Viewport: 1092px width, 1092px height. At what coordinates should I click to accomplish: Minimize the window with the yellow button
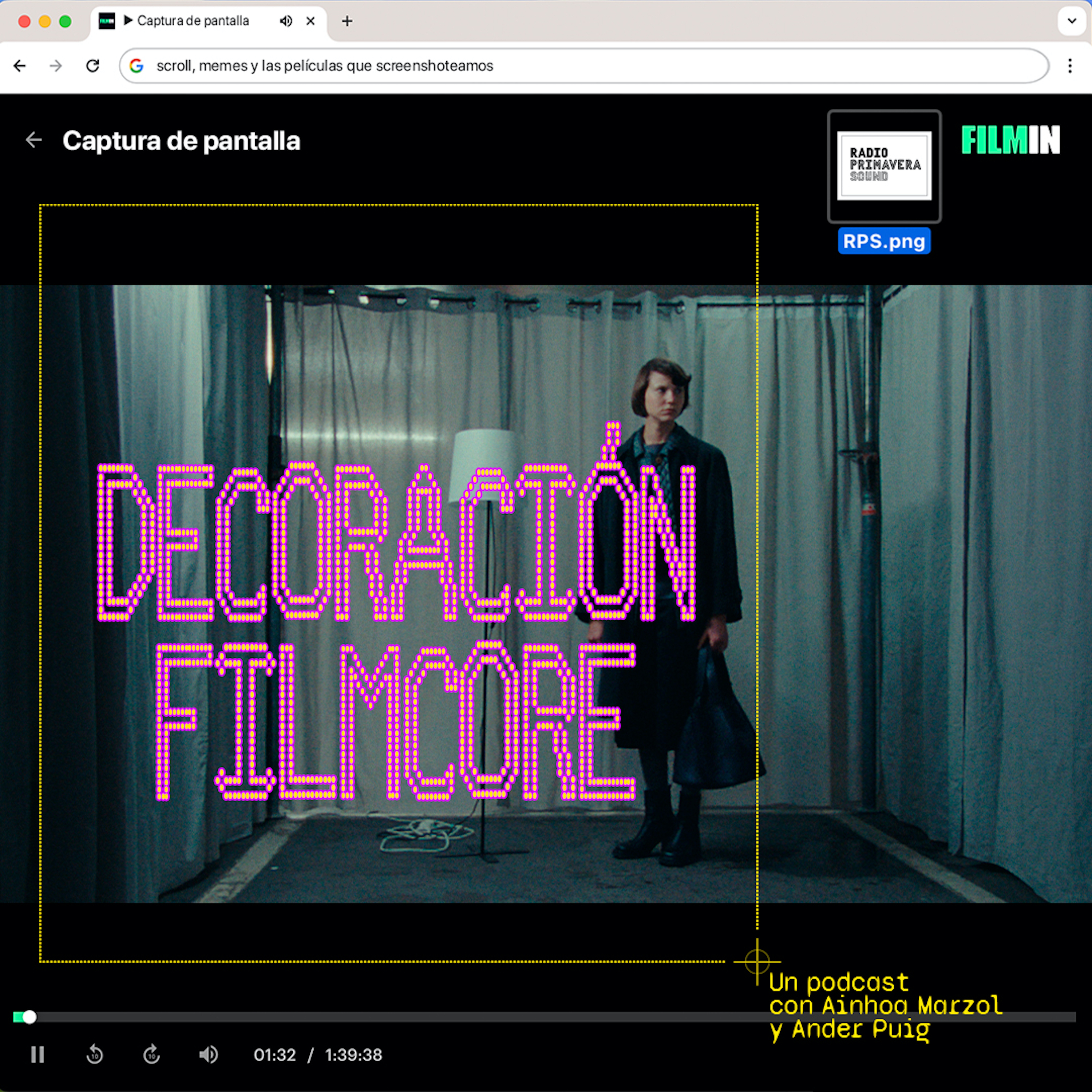[x=45, y=21]
